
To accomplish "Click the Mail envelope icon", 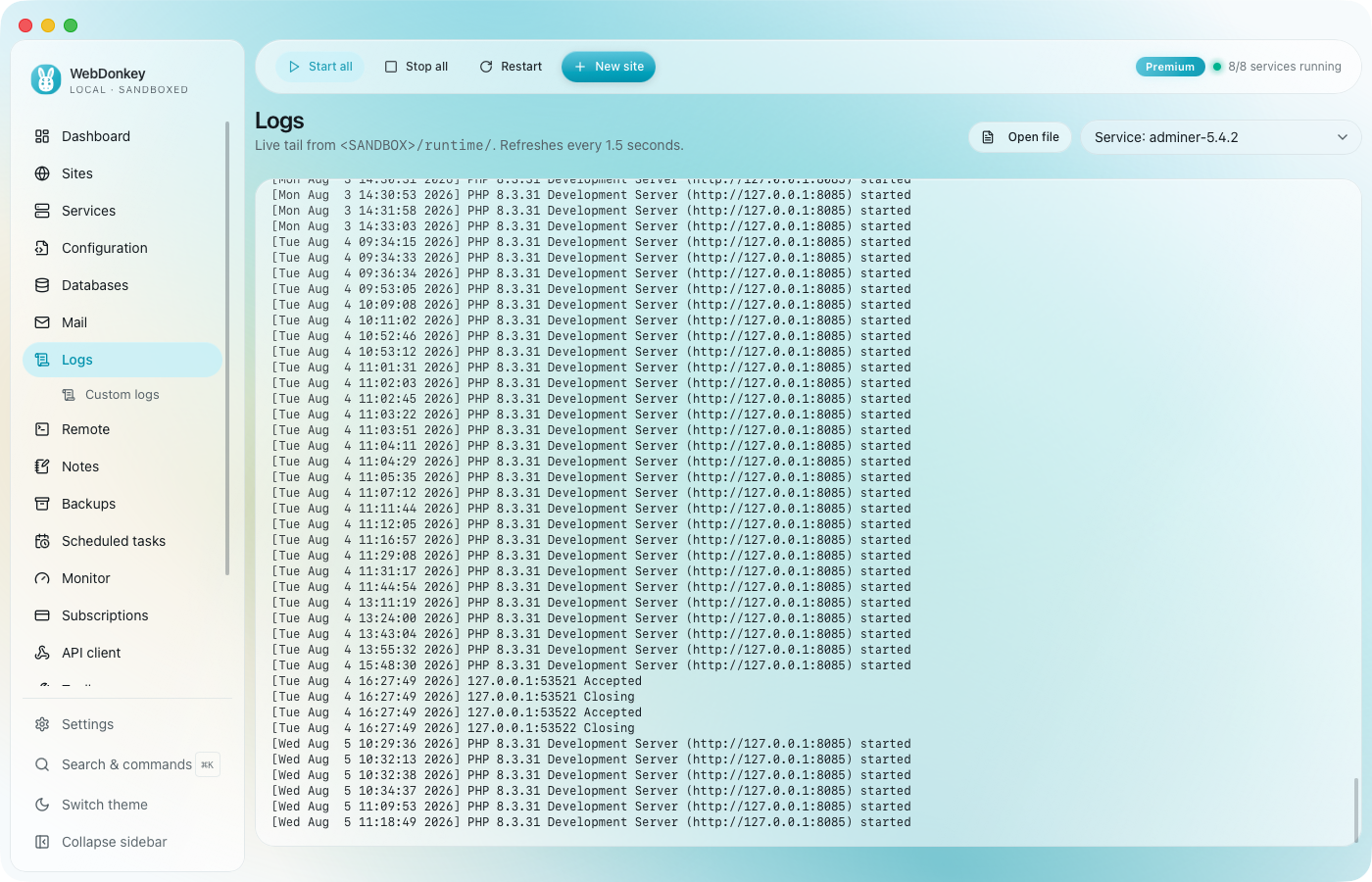I will [x=42, y=322].
